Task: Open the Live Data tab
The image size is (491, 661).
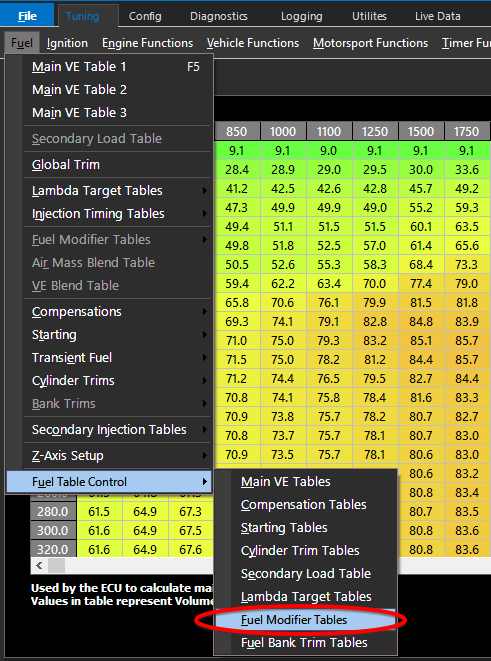Action: [x=437, y=16]
